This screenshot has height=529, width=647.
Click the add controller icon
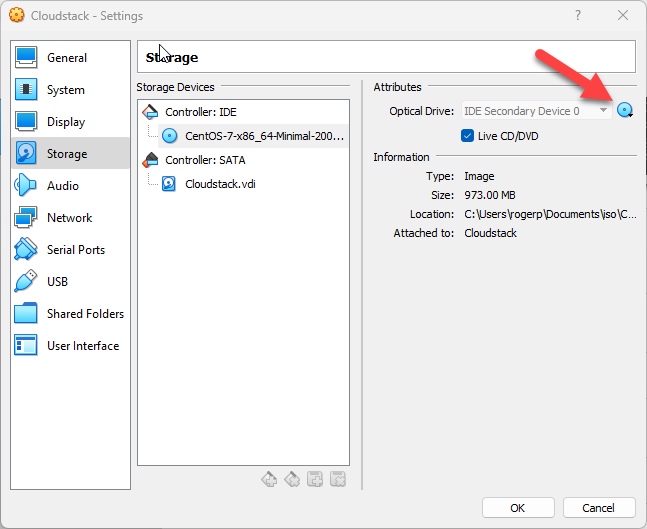(269, 480)
